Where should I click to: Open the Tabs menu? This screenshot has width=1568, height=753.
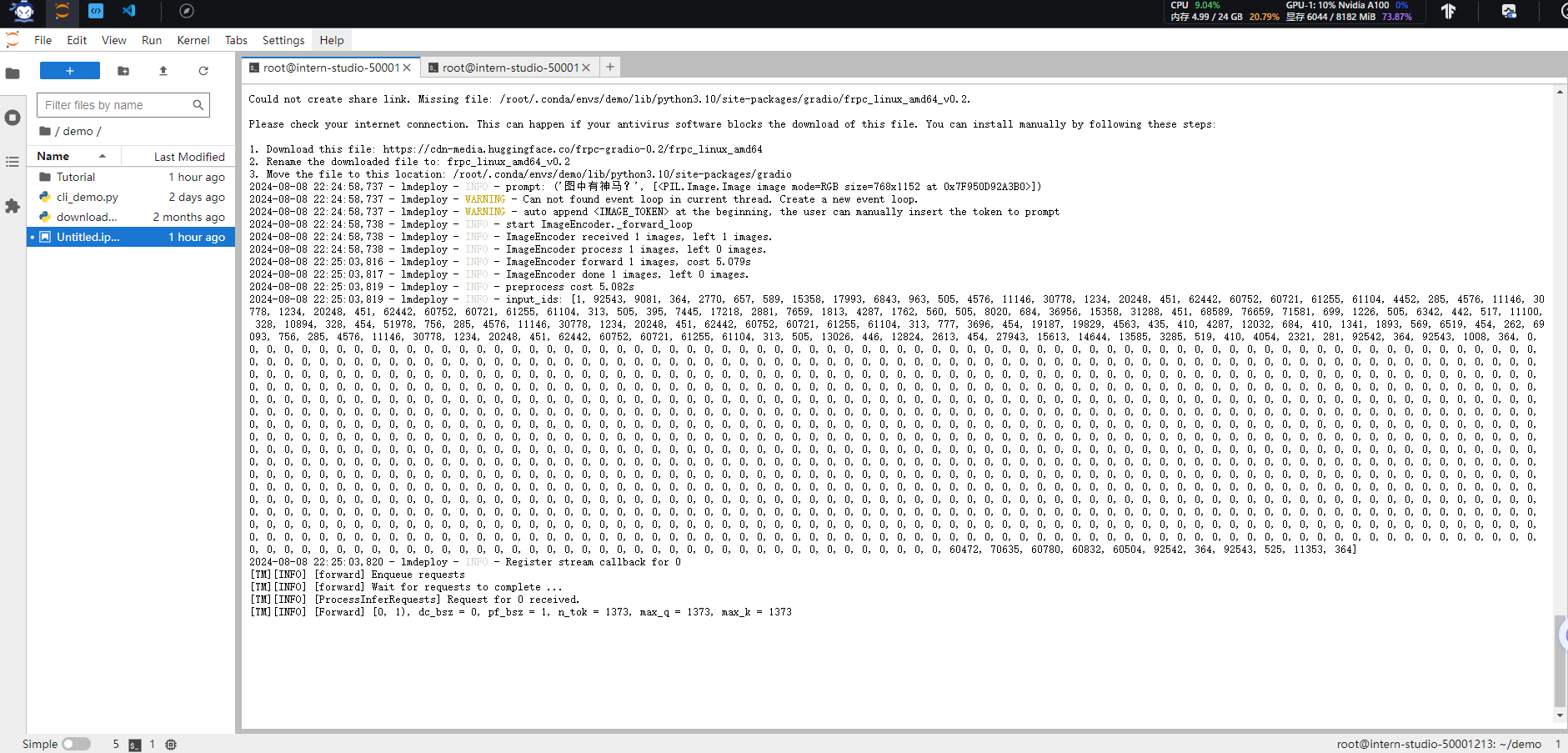tap(236, 40)
